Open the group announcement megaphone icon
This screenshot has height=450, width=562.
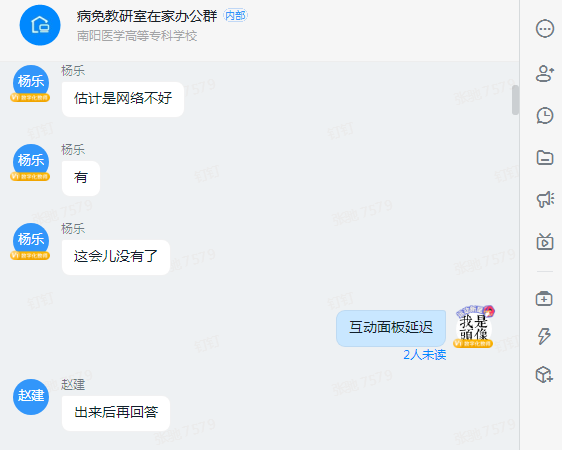(544, 199)
